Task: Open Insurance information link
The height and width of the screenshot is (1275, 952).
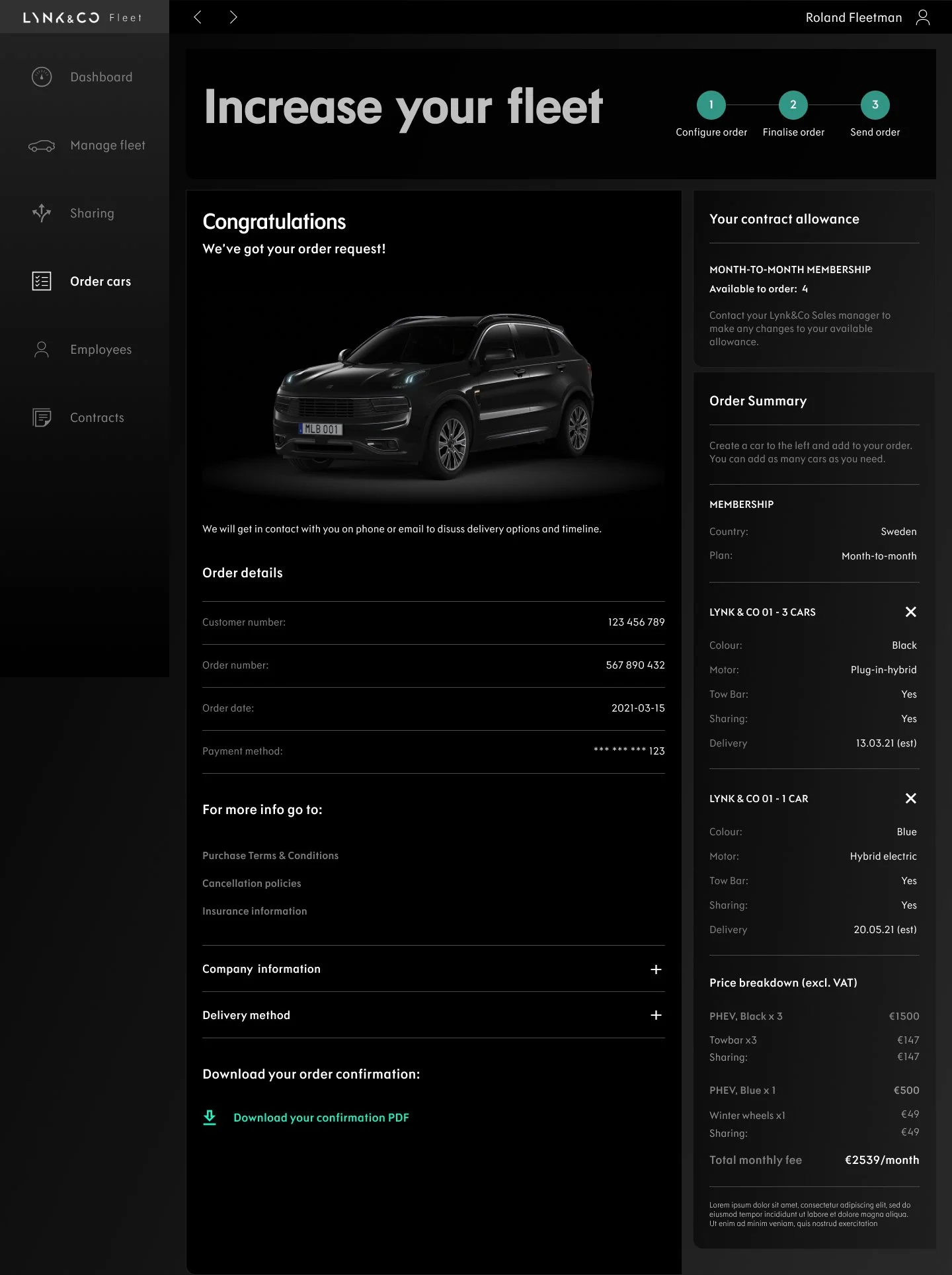Action: click(255, 911)
